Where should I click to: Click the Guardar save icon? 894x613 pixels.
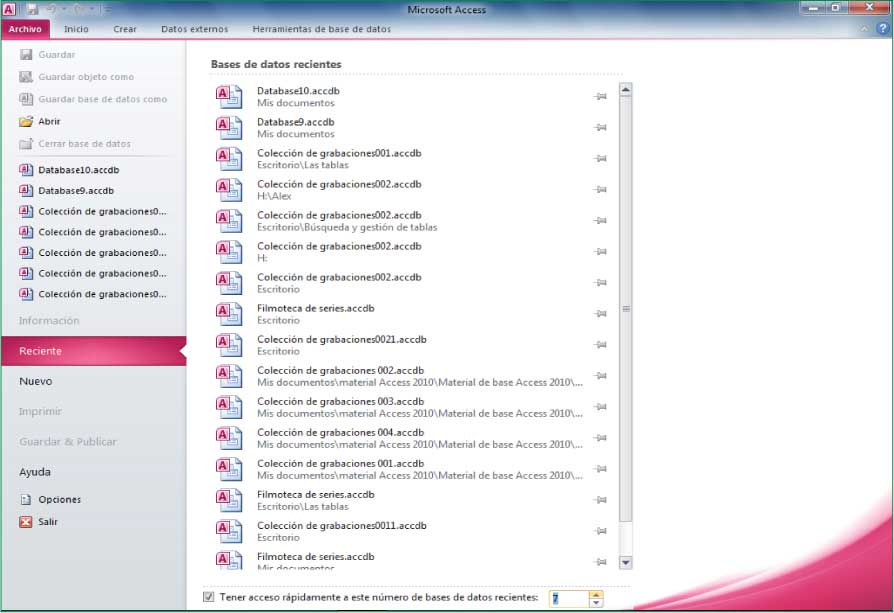[x=26, y=55]
